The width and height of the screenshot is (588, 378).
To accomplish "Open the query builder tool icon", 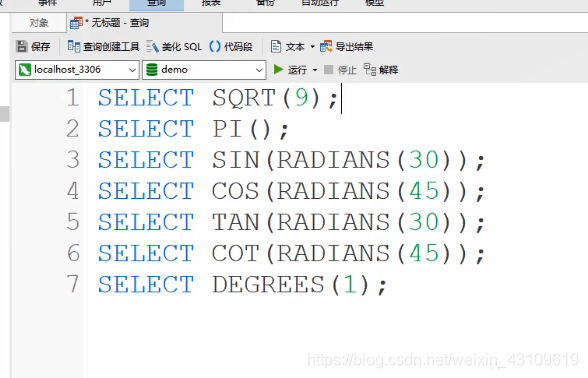I will (74, 46).
